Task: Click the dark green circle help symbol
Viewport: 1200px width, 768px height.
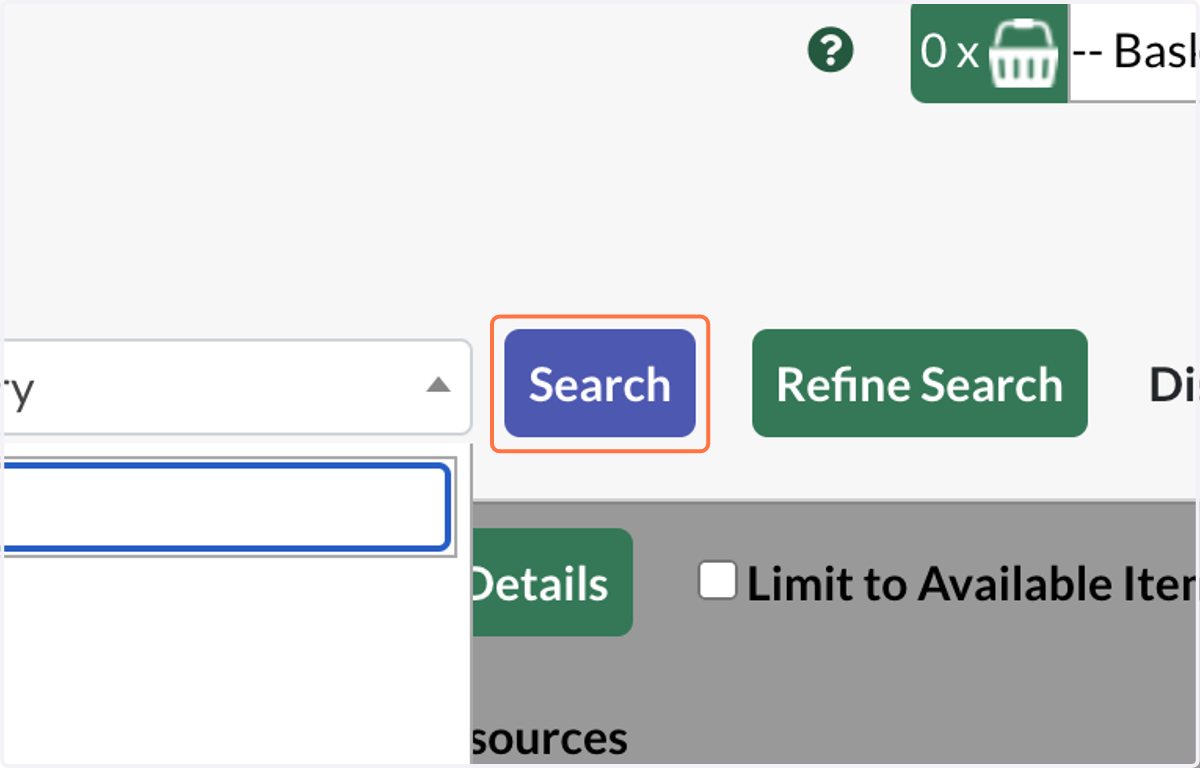Action: coord(831,49)
